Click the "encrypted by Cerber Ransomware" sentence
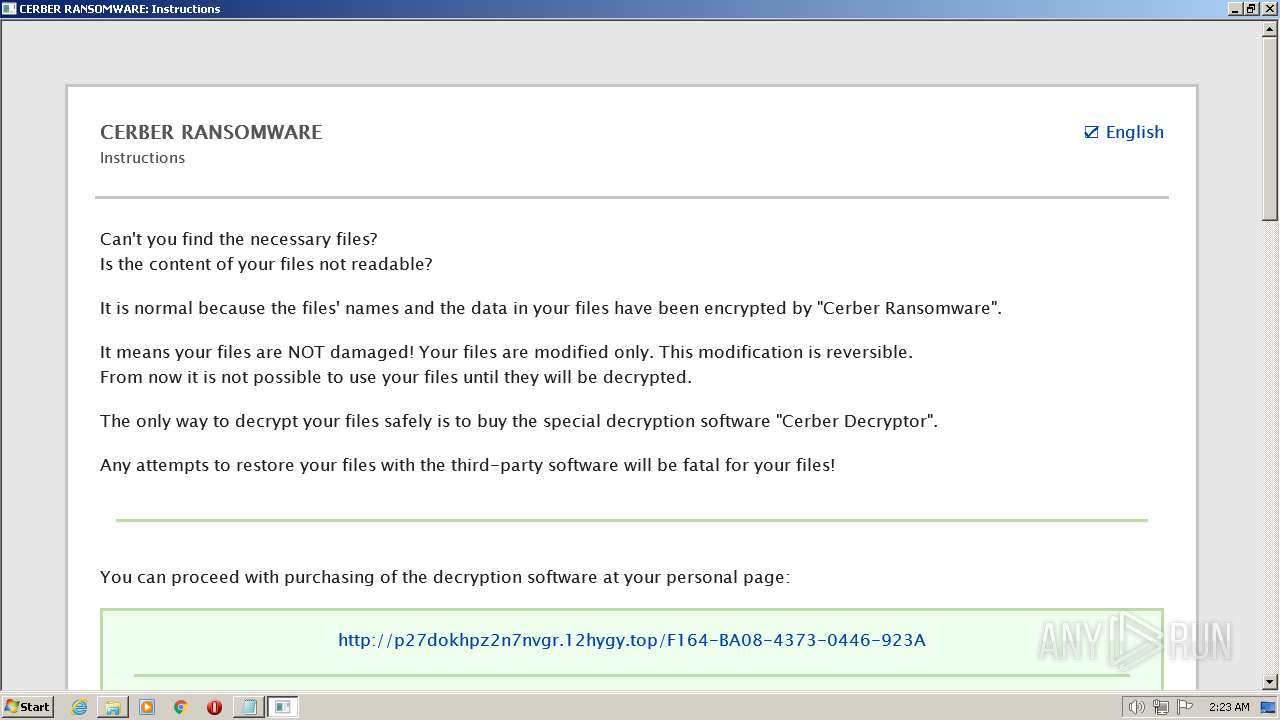Screen dimensions: 1280x720 tap(551, 308)
